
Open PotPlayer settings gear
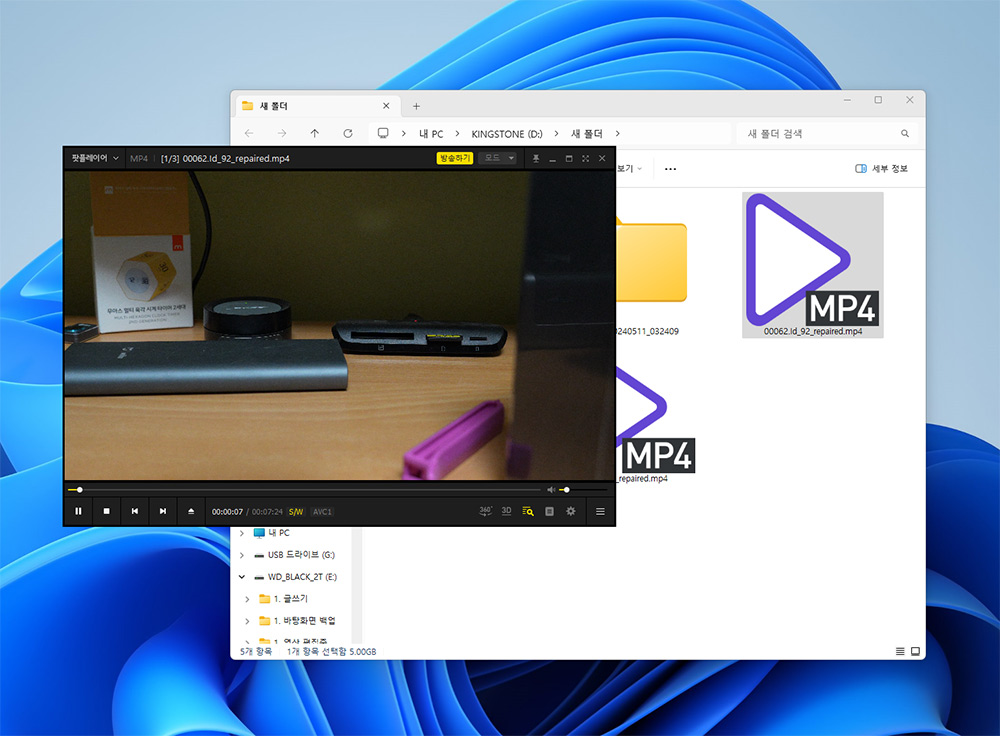click(571, 511)
